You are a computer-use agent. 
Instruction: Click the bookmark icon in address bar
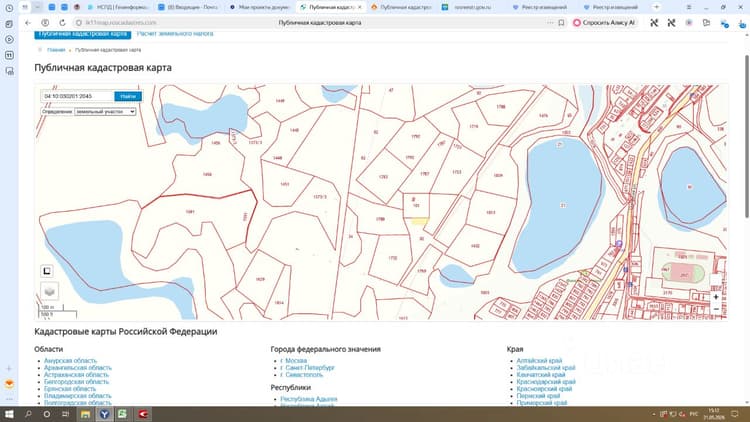click(561, 22)
